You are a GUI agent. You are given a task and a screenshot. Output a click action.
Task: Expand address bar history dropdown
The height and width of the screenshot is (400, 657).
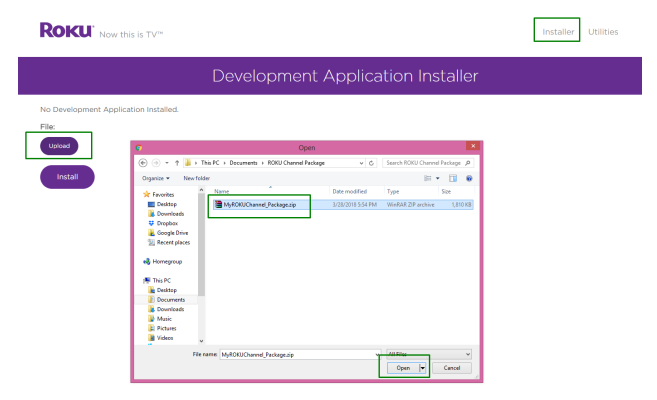click(x=361, y=163)
